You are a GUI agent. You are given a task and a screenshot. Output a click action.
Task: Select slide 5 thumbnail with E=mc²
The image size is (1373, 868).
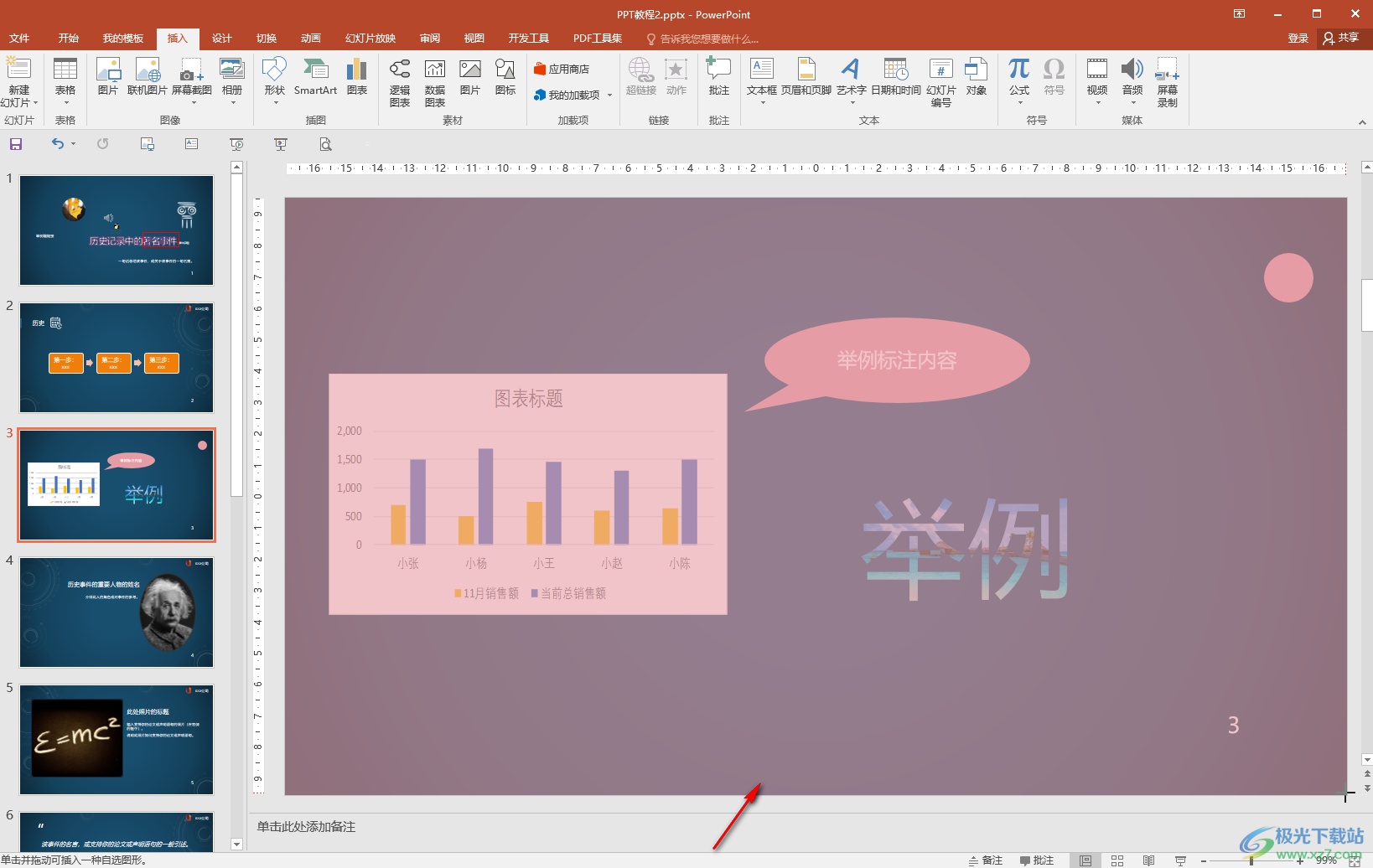117,740
